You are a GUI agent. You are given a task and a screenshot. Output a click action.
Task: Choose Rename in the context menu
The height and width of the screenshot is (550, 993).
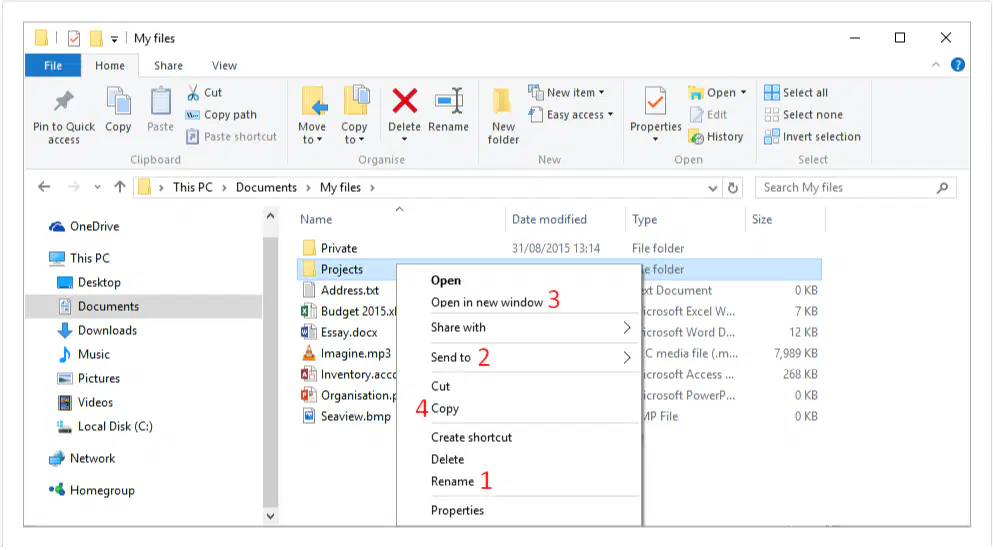tap(452, 482)
